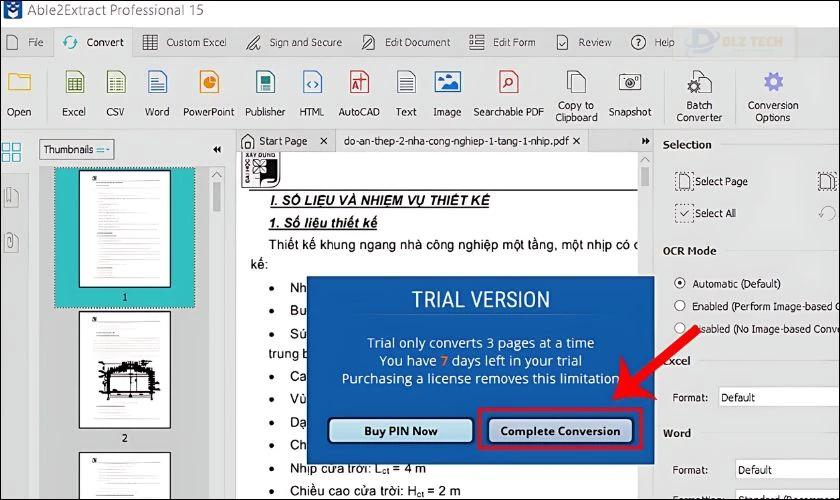Open the bookmarks sidebar panel

pos(11,197)
